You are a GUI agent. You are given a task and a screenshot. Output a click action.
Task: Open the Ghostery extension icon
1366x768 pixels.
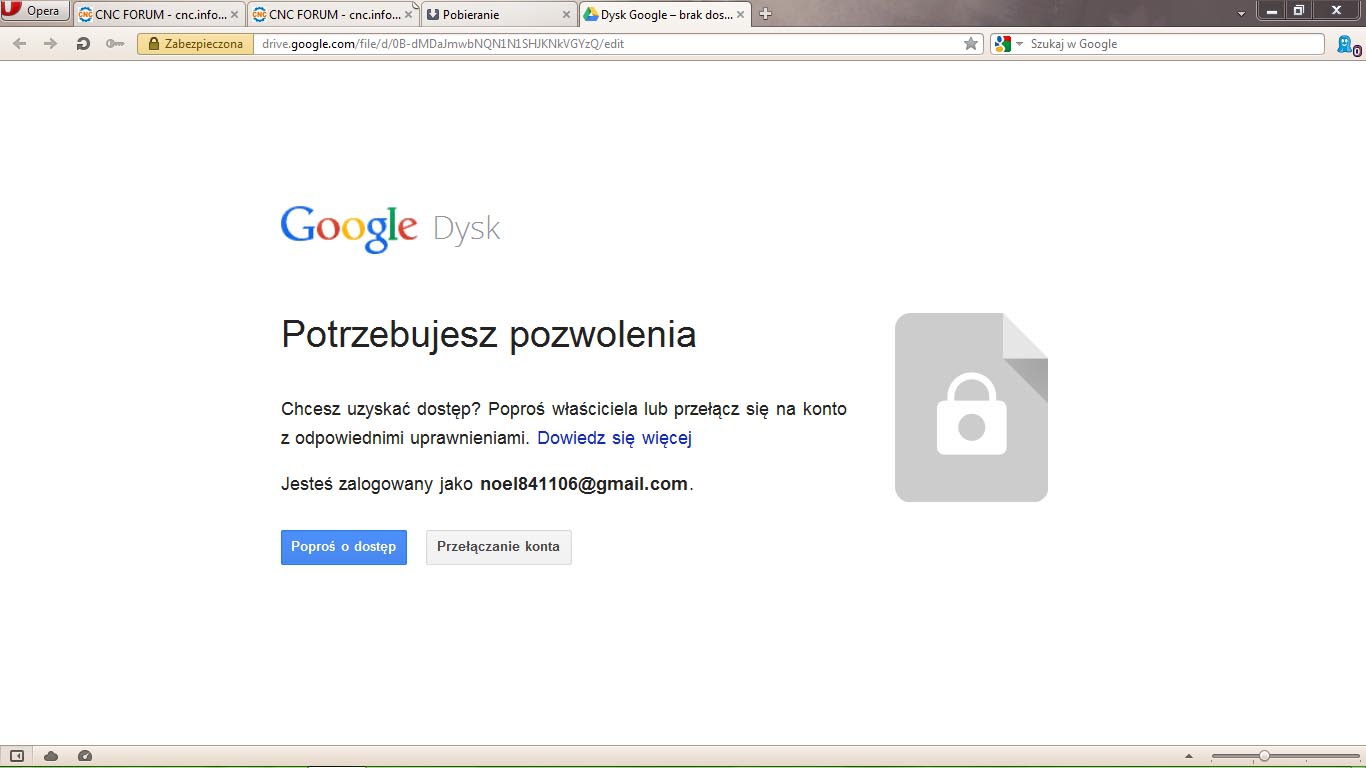coord(1348,44)
